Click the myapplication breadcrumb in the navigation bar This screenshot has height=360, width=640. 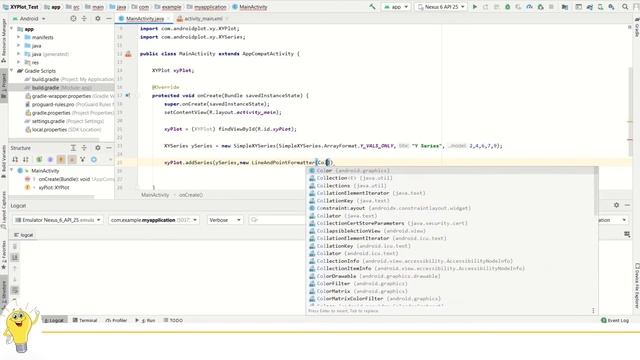(x=207, y=7)
